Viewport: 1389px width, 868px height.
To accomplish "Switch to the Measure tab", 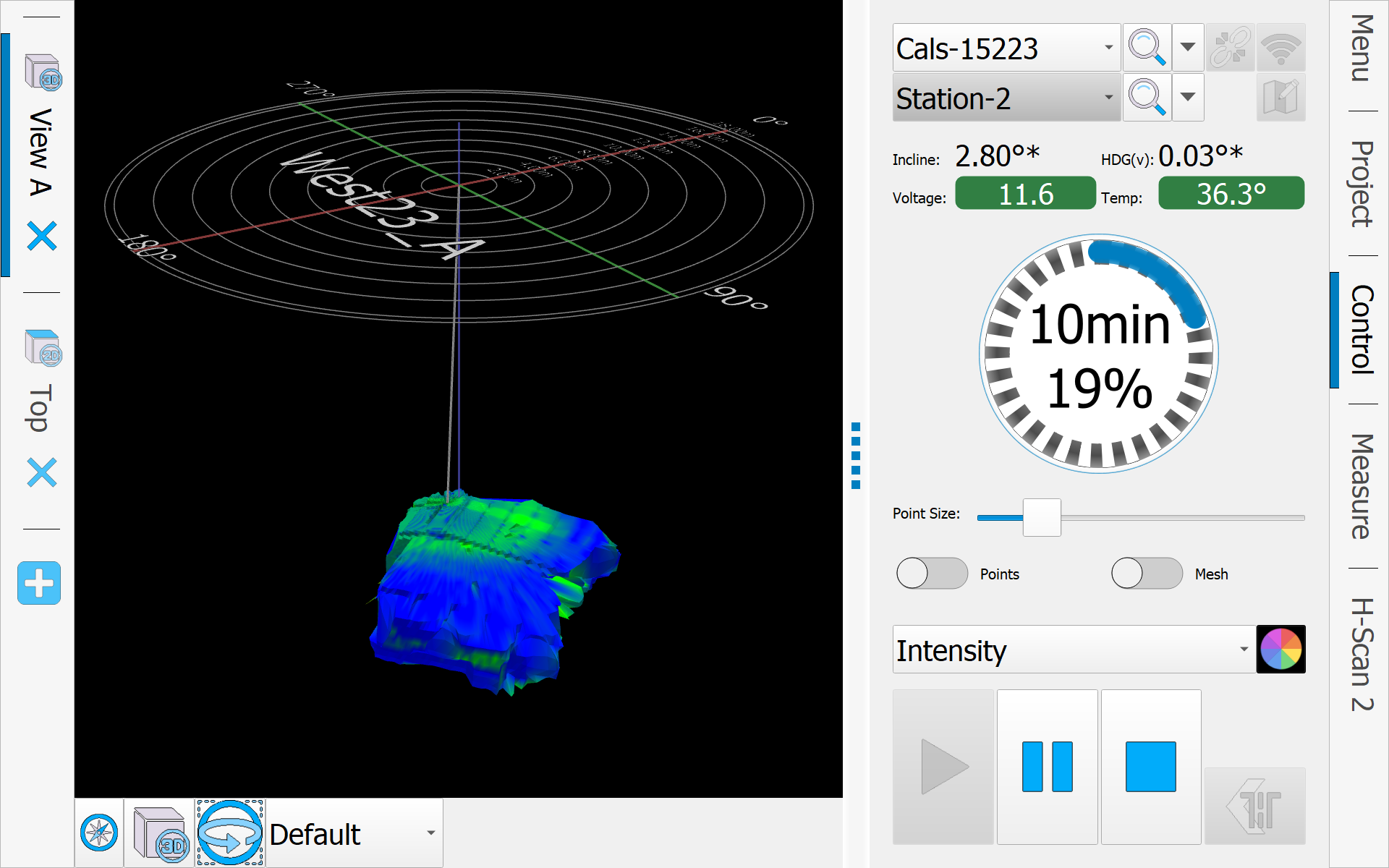I will (1362, 486).
